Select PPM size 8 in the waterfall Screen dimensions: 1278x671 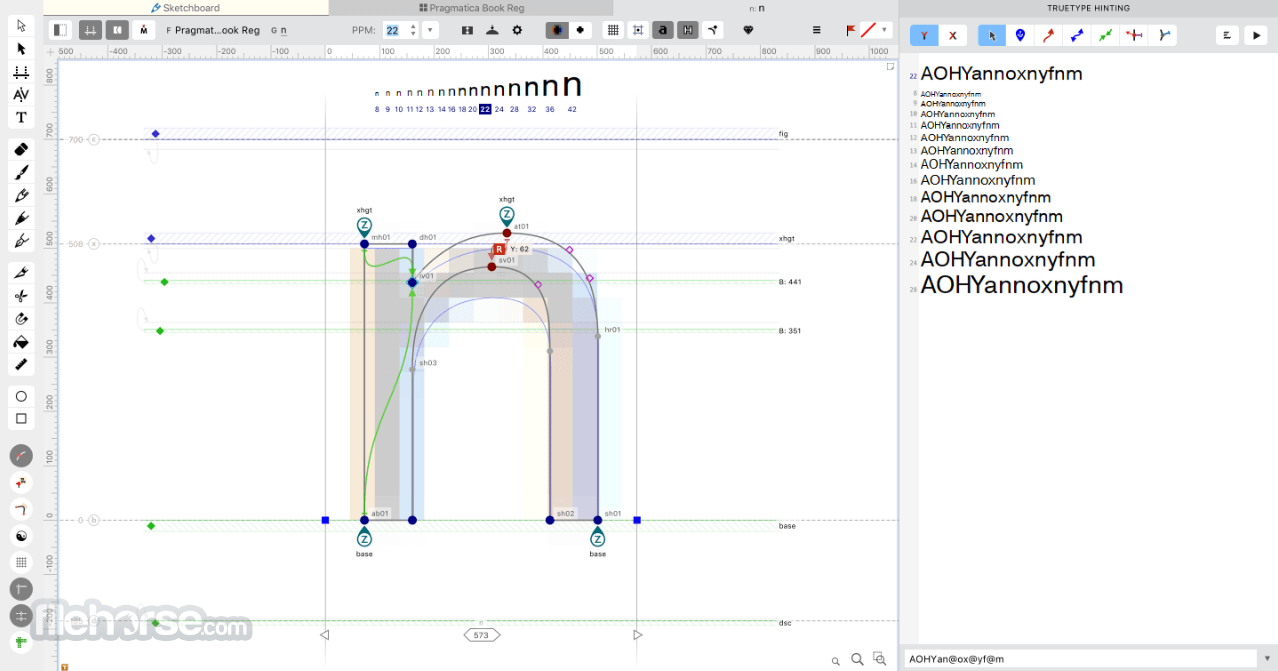click(x=377, y=109)
